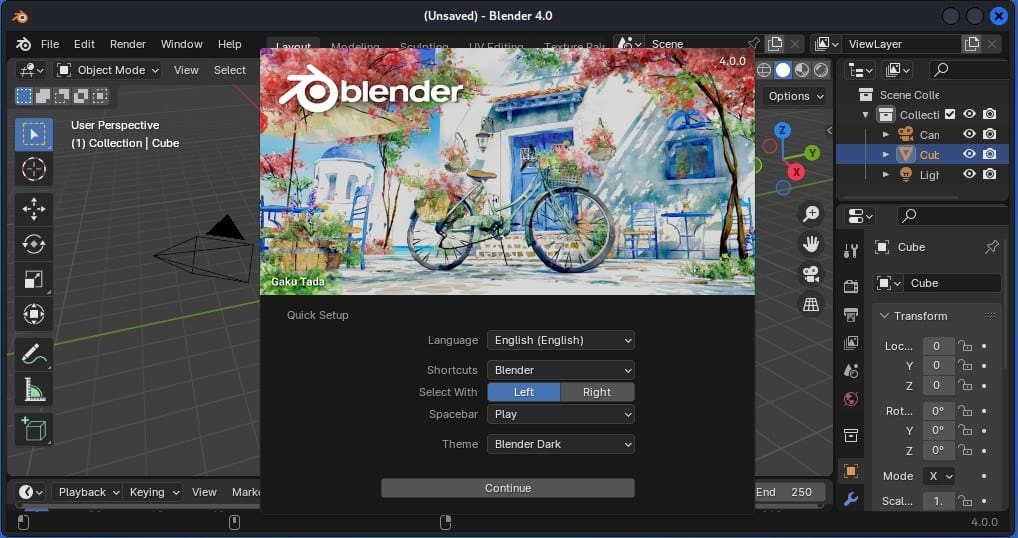This screenshot has width=1018, height=538.
Task: Open the Render menu
Action: pyautogui.click(x=128, y=44)
